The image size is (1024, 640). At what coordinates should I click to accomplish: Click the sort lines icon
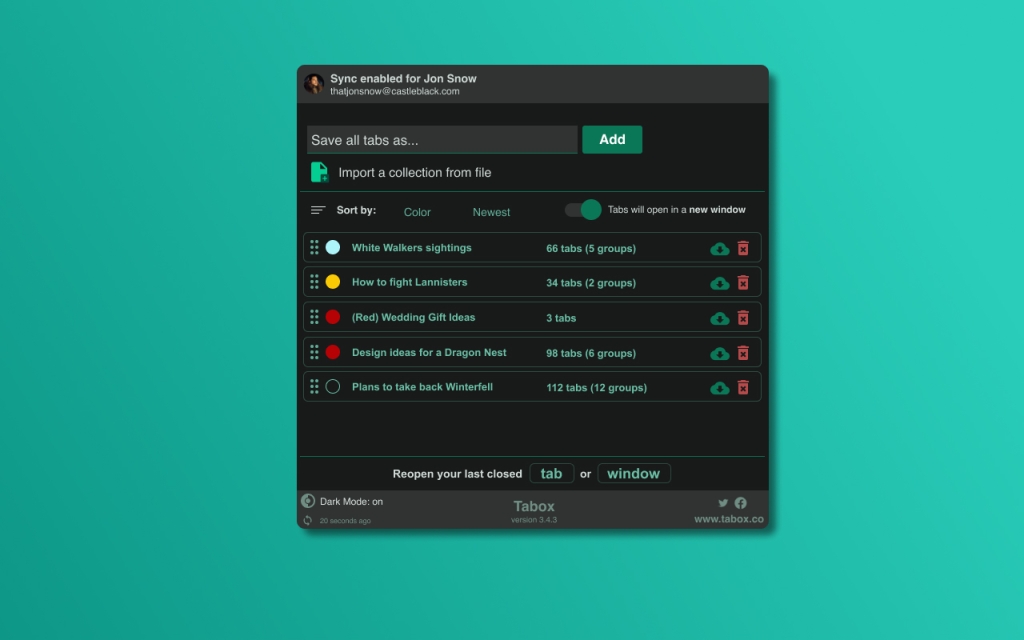coord(318,210)
